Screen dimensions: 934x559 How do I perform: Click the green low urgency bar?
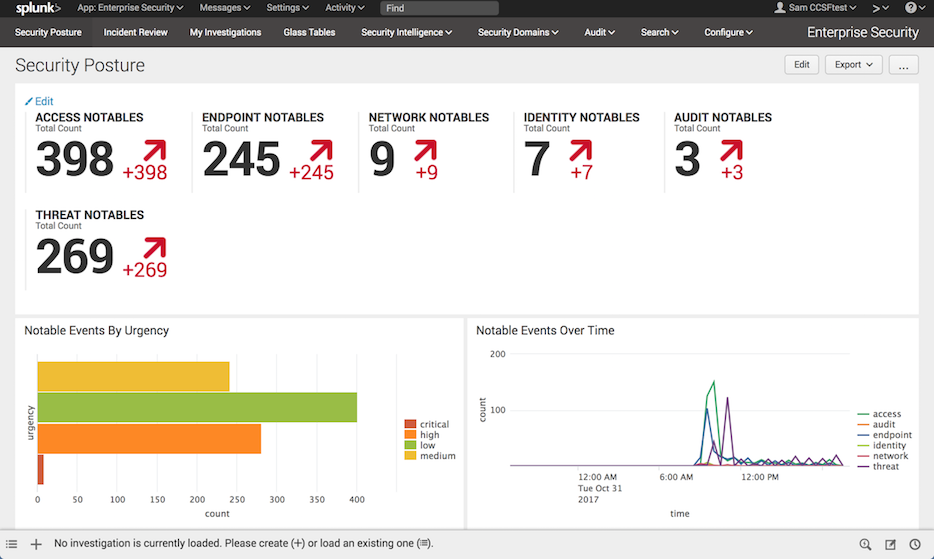pos(197,407)
